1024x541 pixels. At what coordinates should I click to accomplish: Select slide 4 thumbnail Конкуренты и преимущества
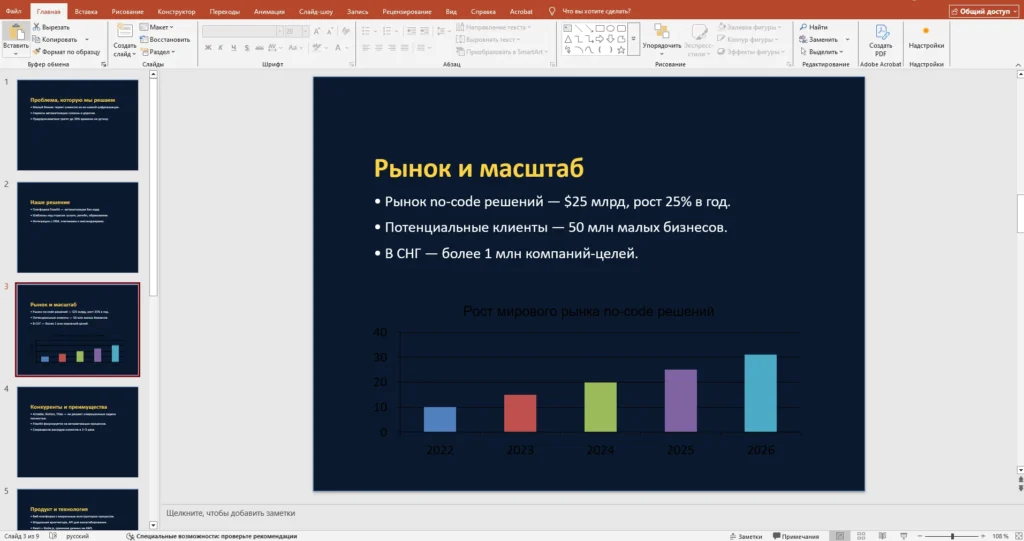point(78,431)
